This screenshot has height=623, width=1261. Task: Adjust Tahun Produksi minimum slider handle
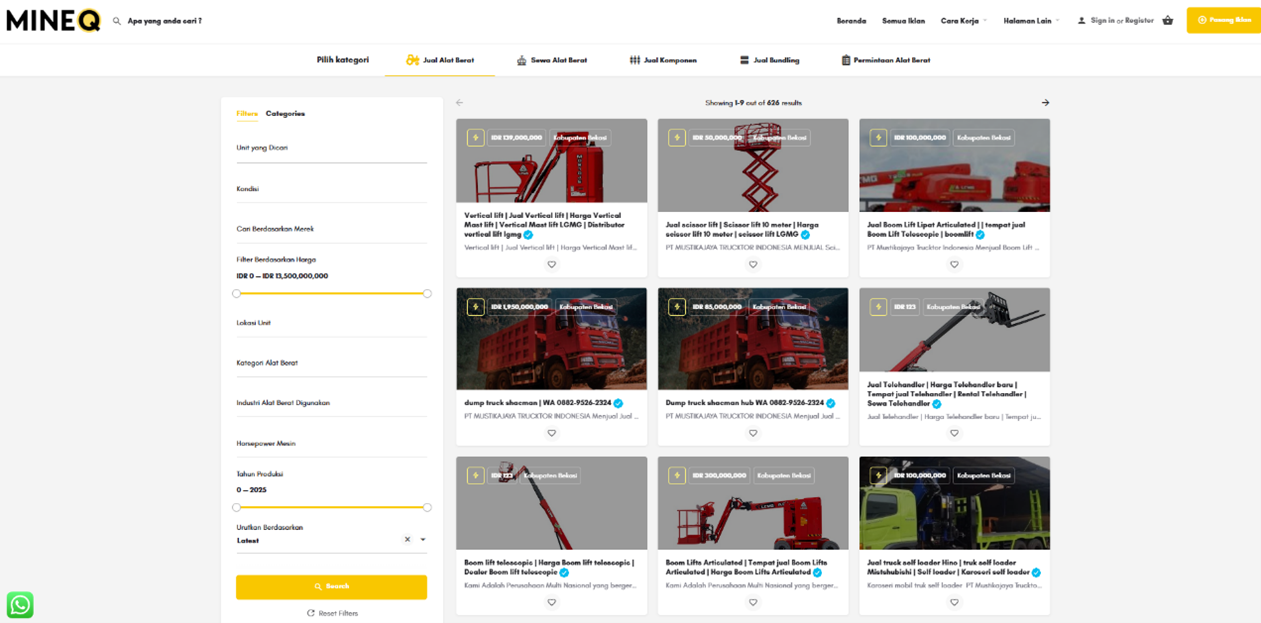236,507
